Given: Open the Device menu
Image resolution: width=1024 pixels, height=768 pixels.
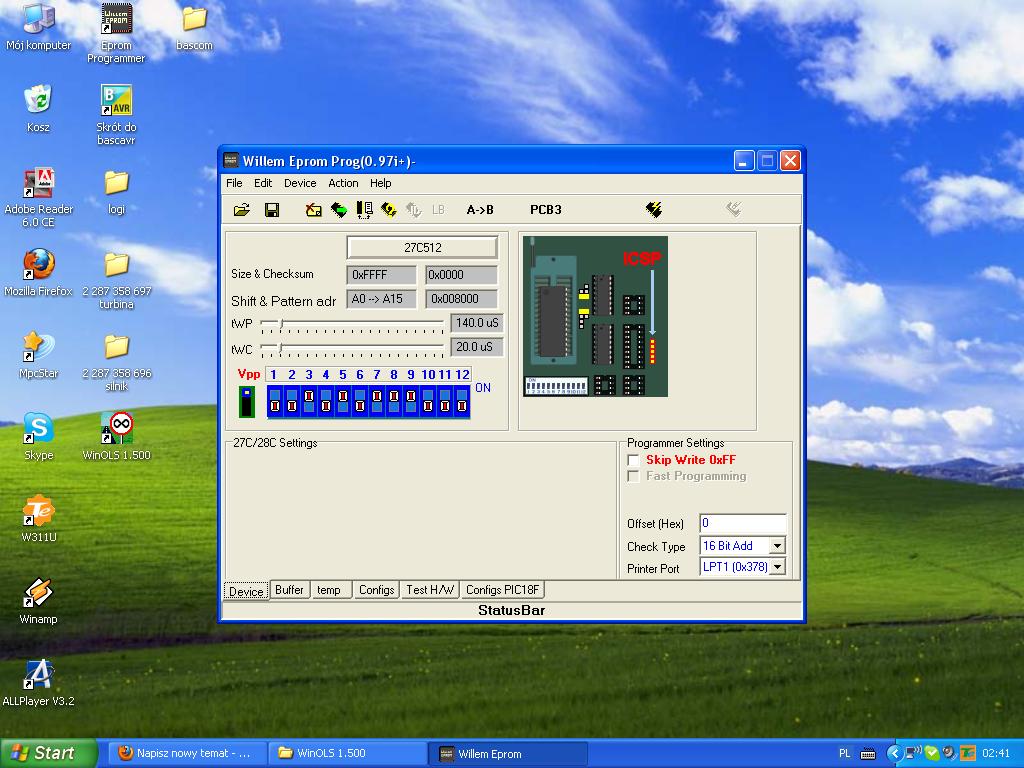Looking at the screenshot, I should tap(299, 183).
